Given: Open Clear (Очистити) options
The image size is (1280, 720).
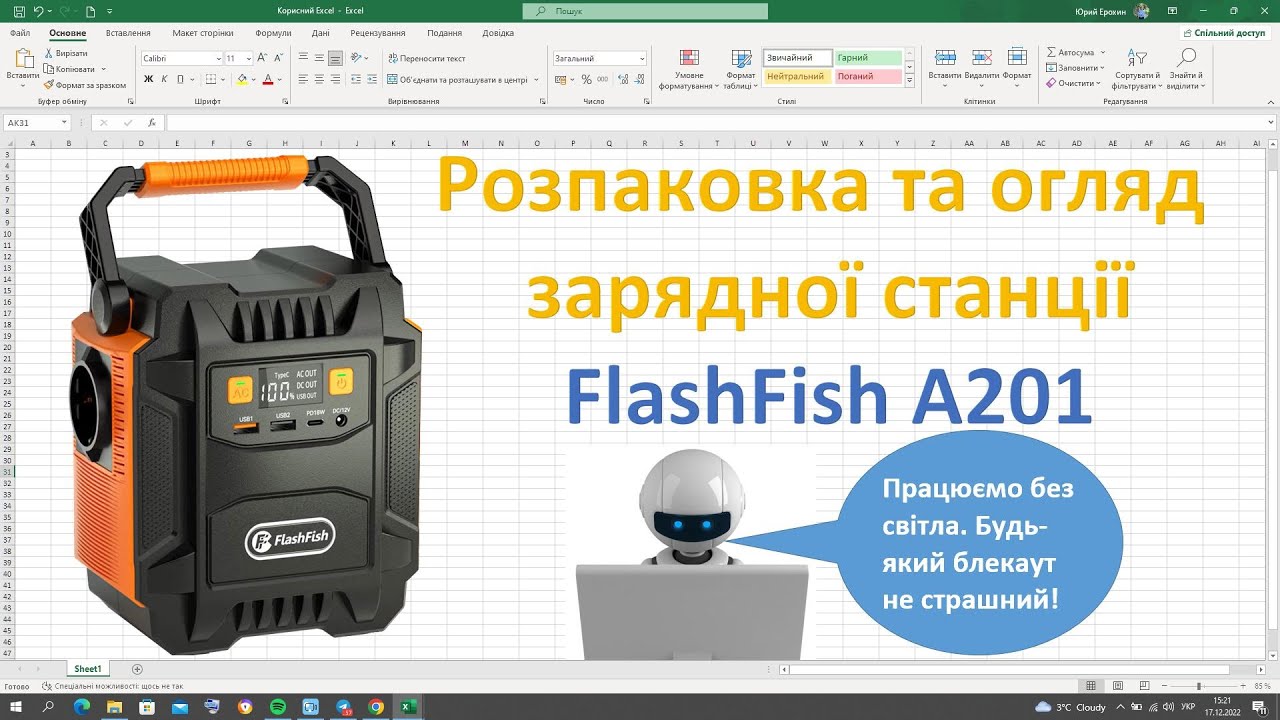Looking at the screenshot, I should pos(1073,83).
